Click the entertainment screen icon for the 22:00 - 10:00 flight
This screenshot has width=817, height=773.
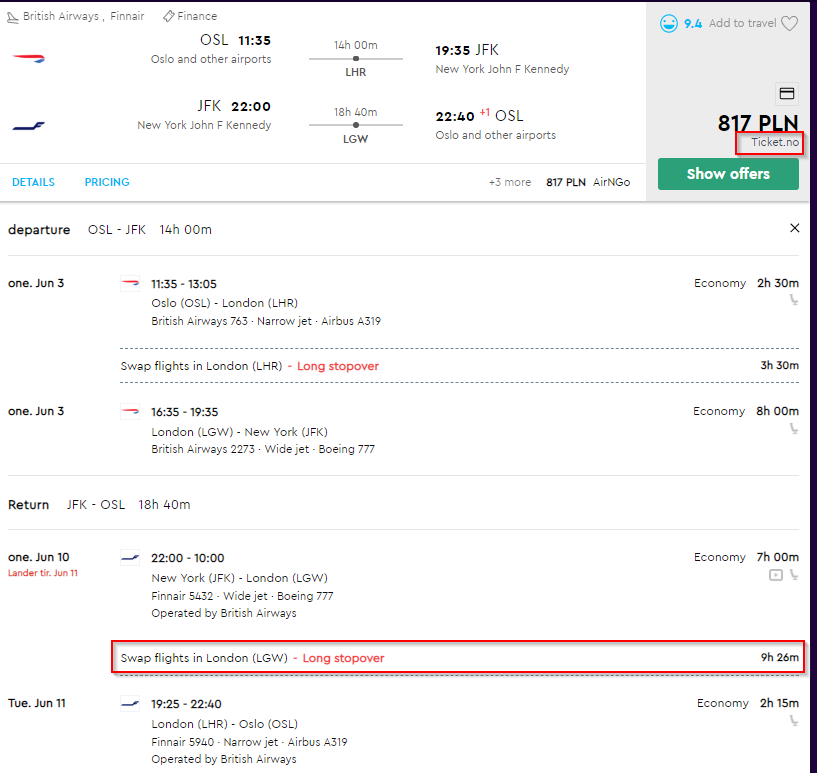pyautogui.click(x=775, y=575)
